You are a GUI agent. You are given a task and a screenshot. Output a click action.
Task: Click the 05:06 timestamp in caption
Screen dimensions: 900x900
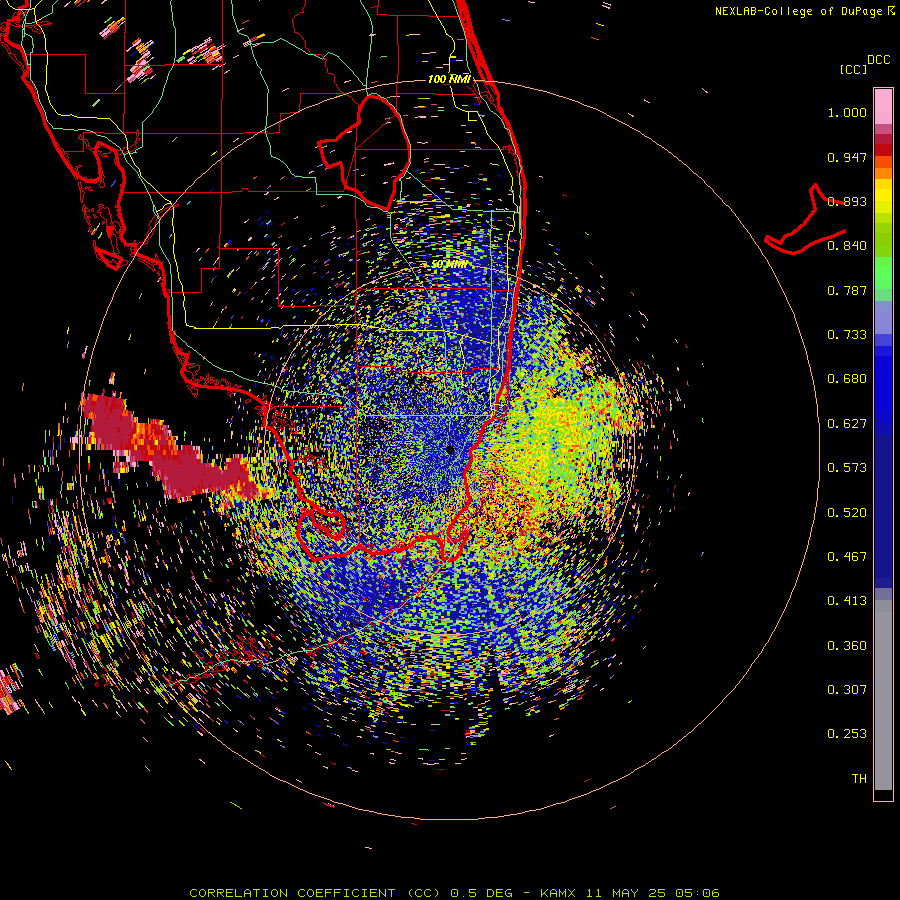pos(699,893)
